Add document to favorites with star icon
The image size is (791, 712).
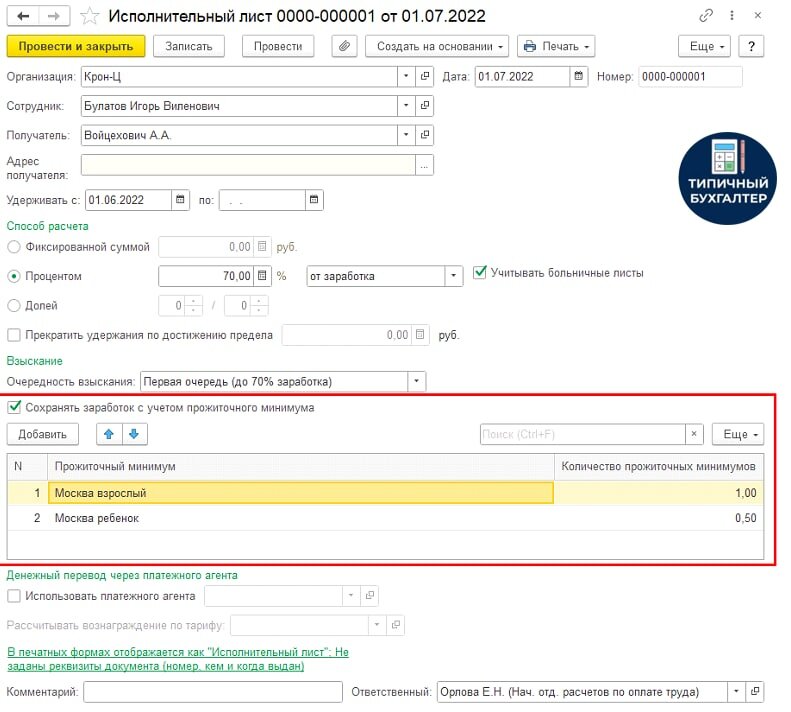[90, 16]
